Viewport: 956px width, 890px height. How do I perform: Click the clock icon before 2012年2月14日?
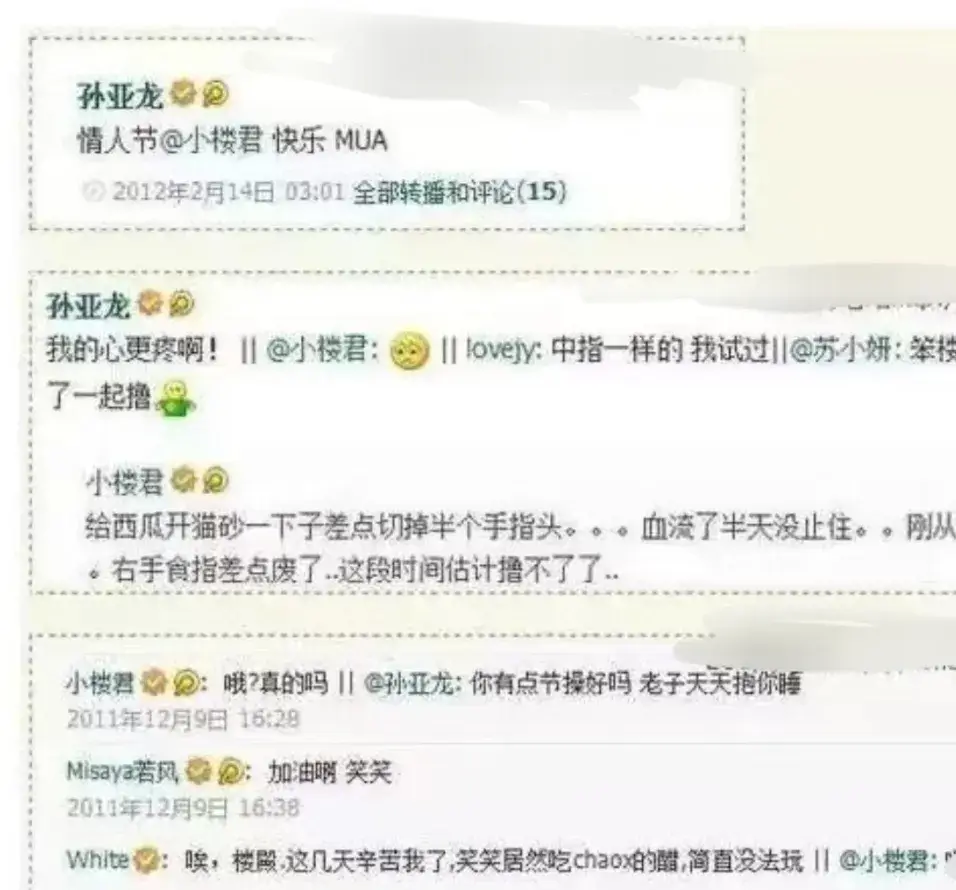point(93,191)
